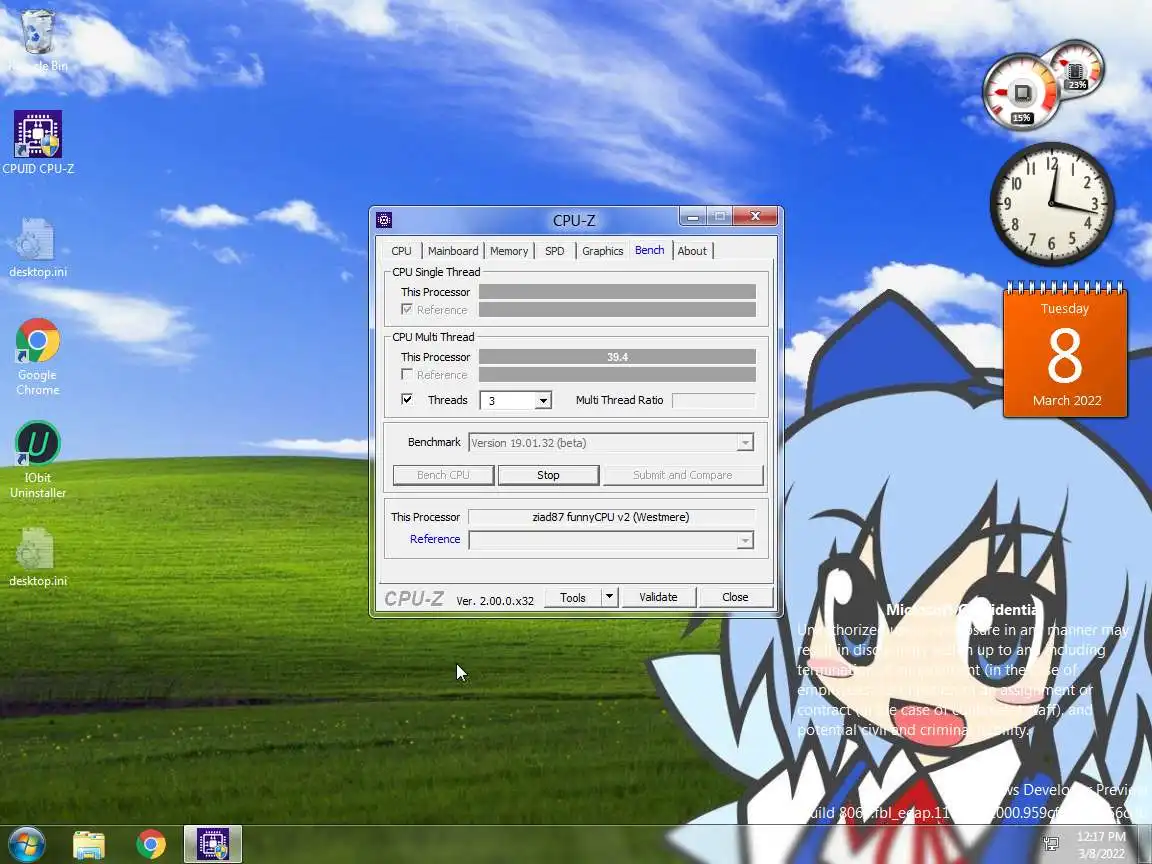Select the desktop.ini file below CPUID CPU-Z
This screenshot has height=864, width=1152.
37,248
